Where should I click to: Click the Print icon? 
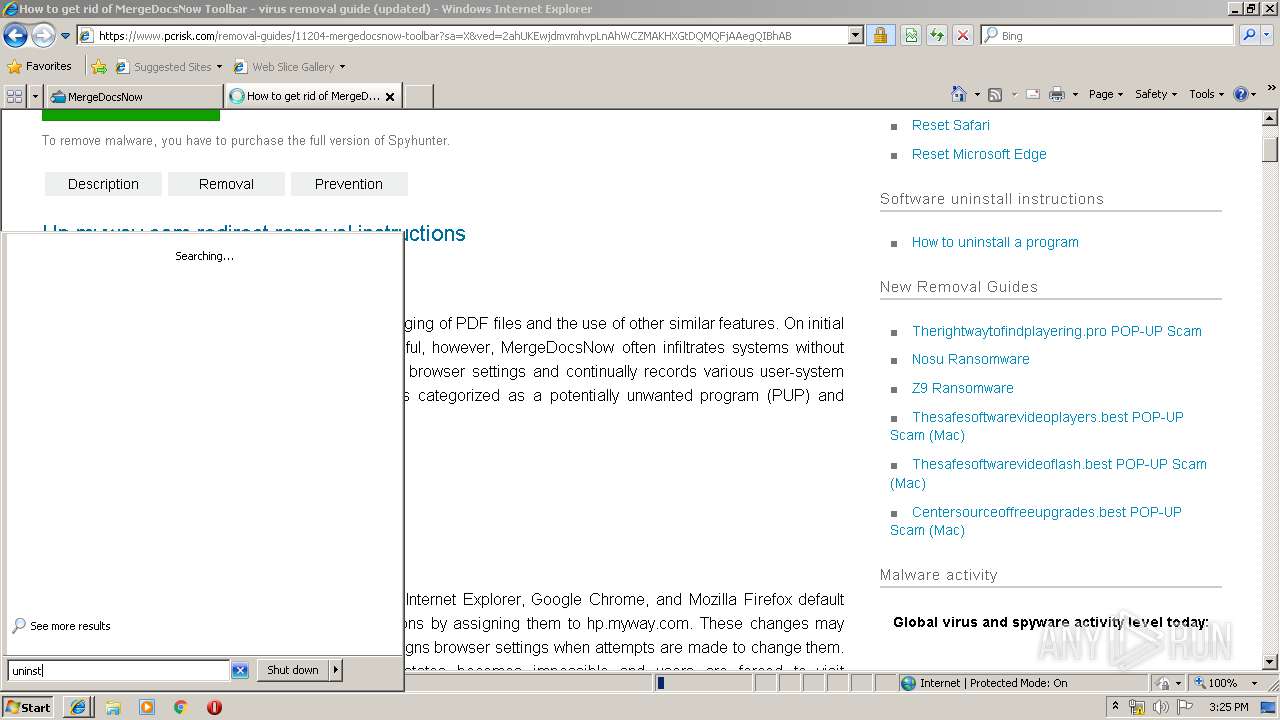click(x=1057, y=94)
